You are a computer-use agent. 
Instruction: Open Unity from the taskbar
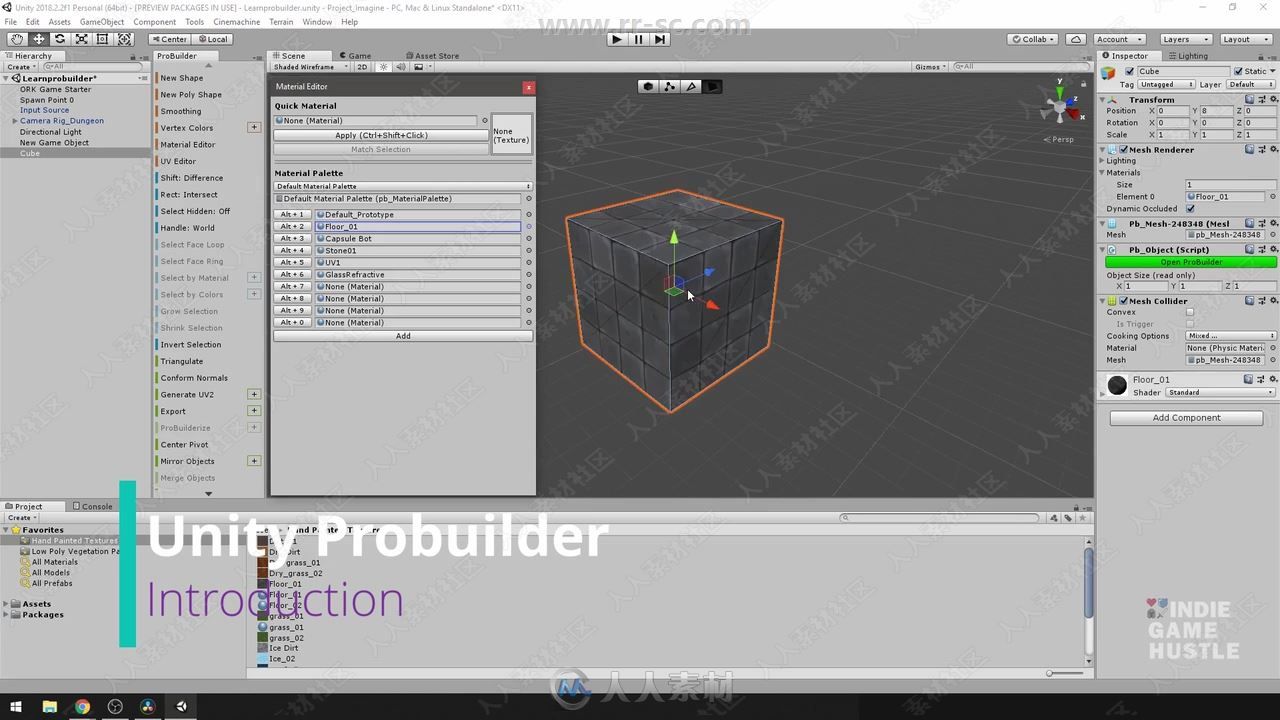181,706
